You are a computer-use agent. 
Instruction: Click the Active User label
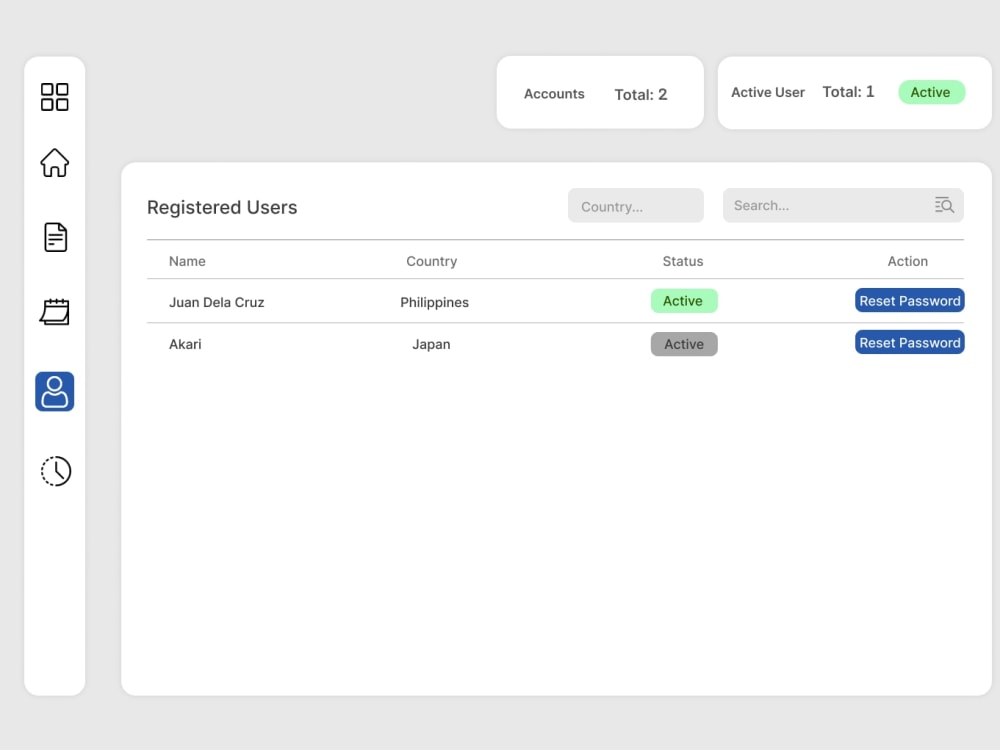click(767, 92)
